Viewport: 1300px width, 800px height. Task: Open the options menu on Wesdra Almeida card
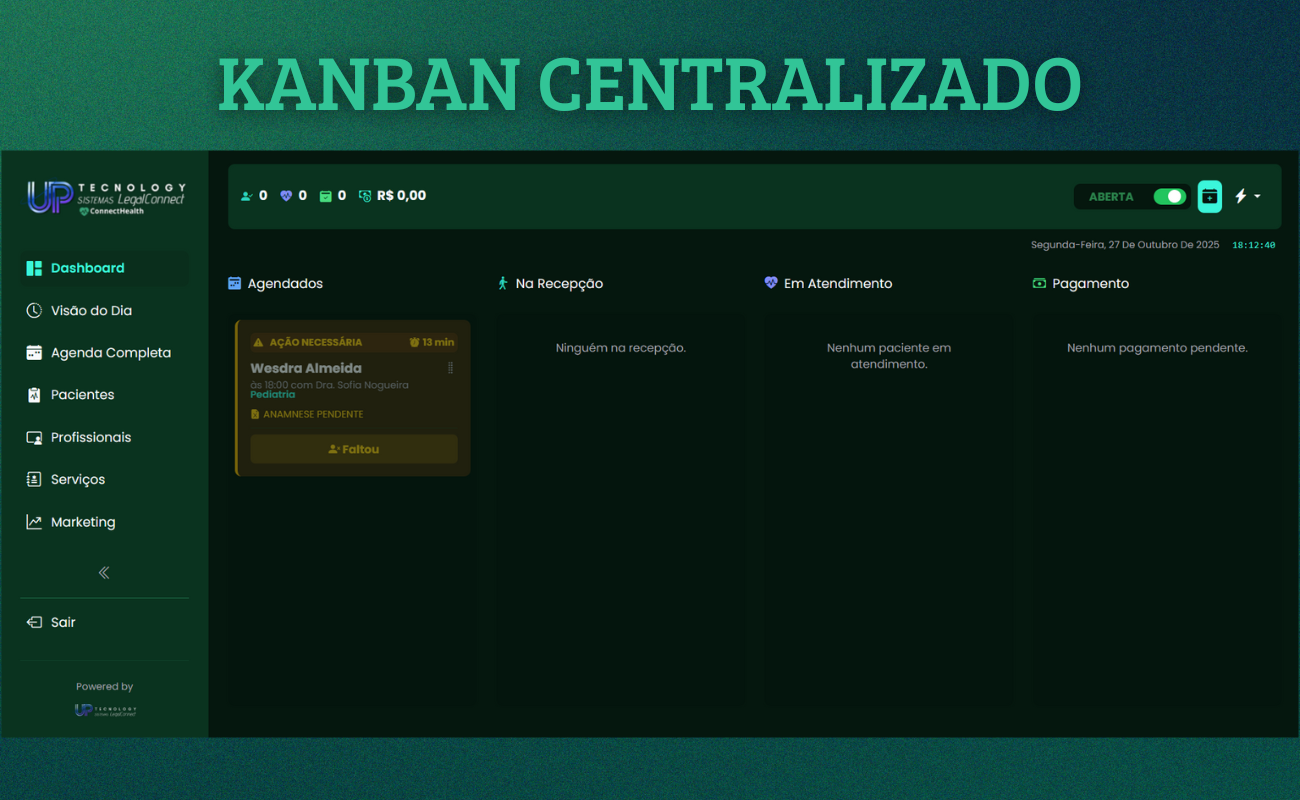pyautogui.click(x=450, y=368)
